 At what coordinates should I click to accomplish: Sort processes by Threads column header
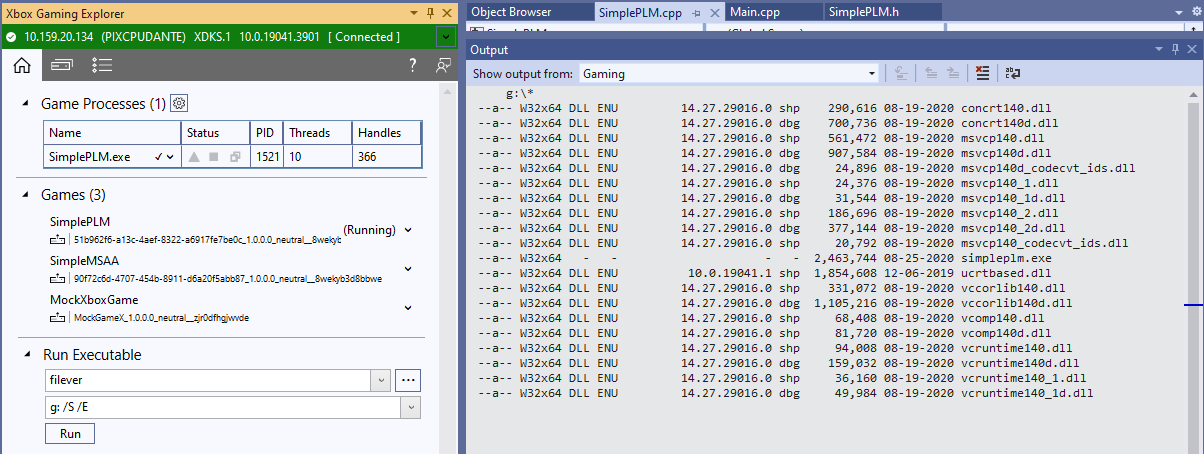[316, 132]
